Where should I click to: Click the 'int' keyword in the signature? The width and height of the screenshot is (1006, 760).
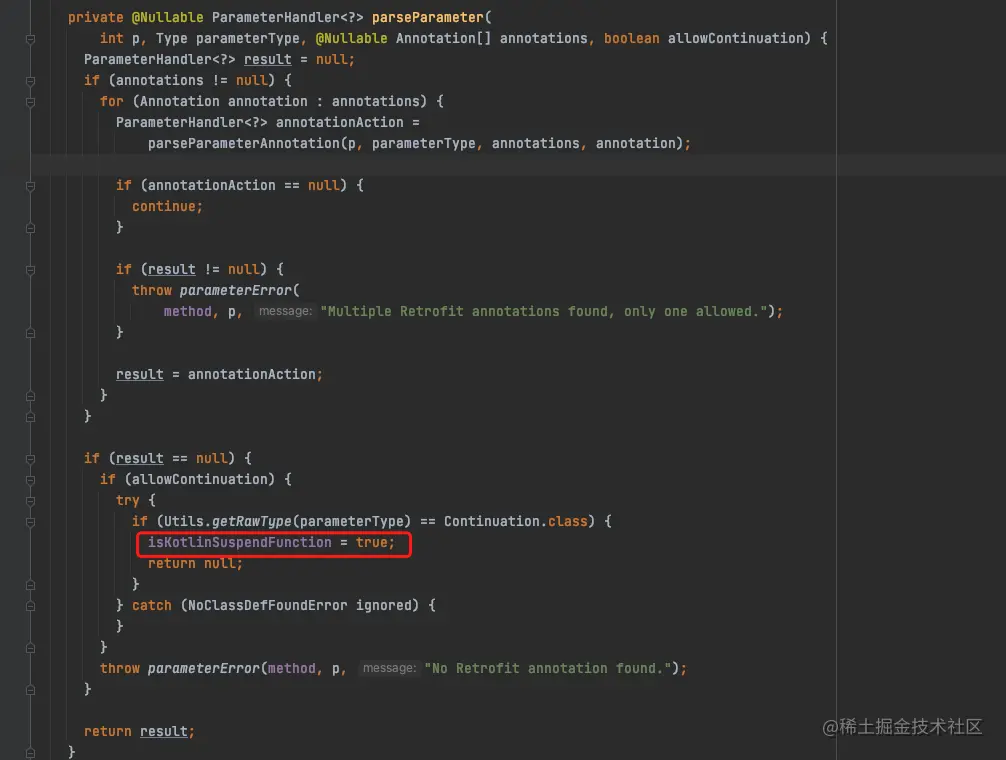click(x=112, y=38)
